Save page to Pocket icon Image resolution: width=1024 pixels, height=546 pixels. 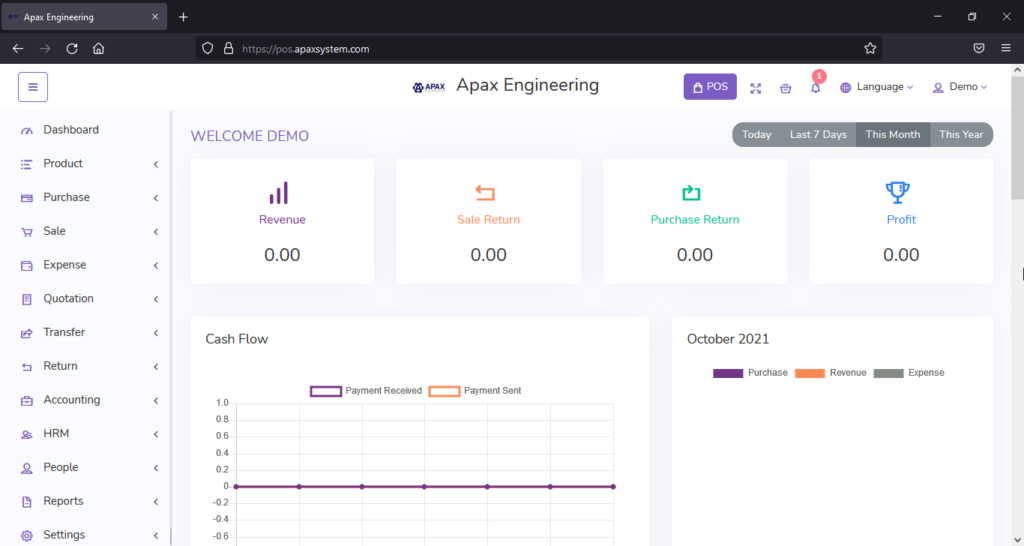tap(979, 48)
